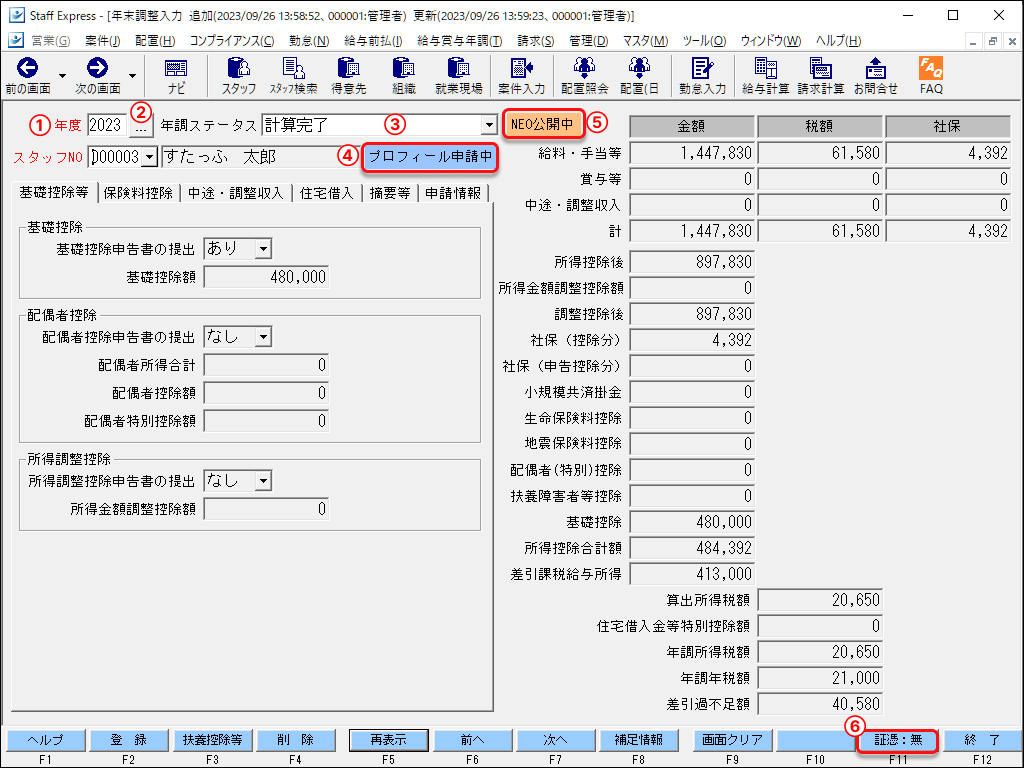Open the 基礎控除申告書の提出 dropdown
The image size is (1024, 768).
pyautogui.click(x=263, y=249)
